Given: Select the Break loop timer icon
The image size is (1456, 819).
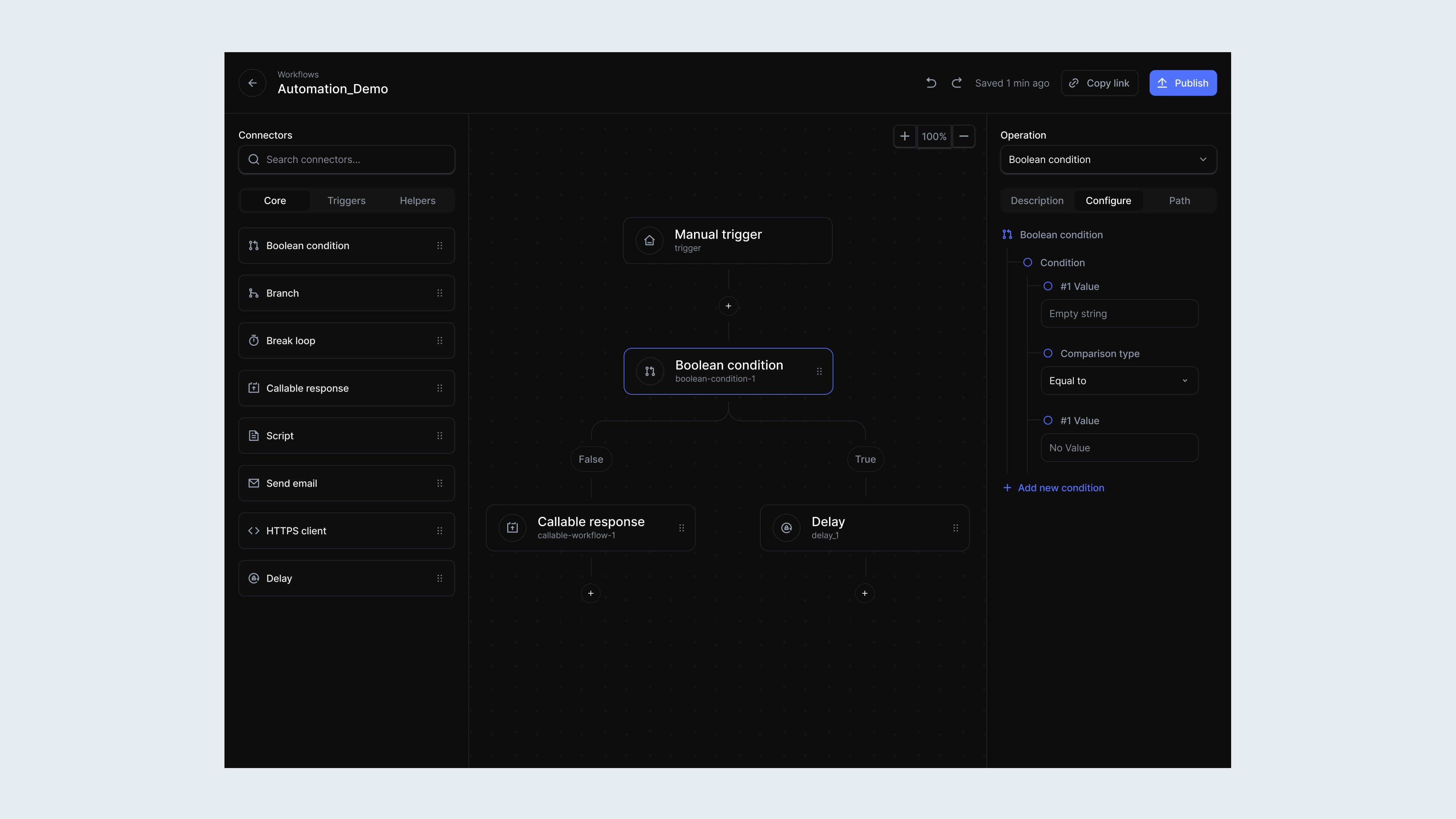Looking at the screenshot, I should (254, 340).
